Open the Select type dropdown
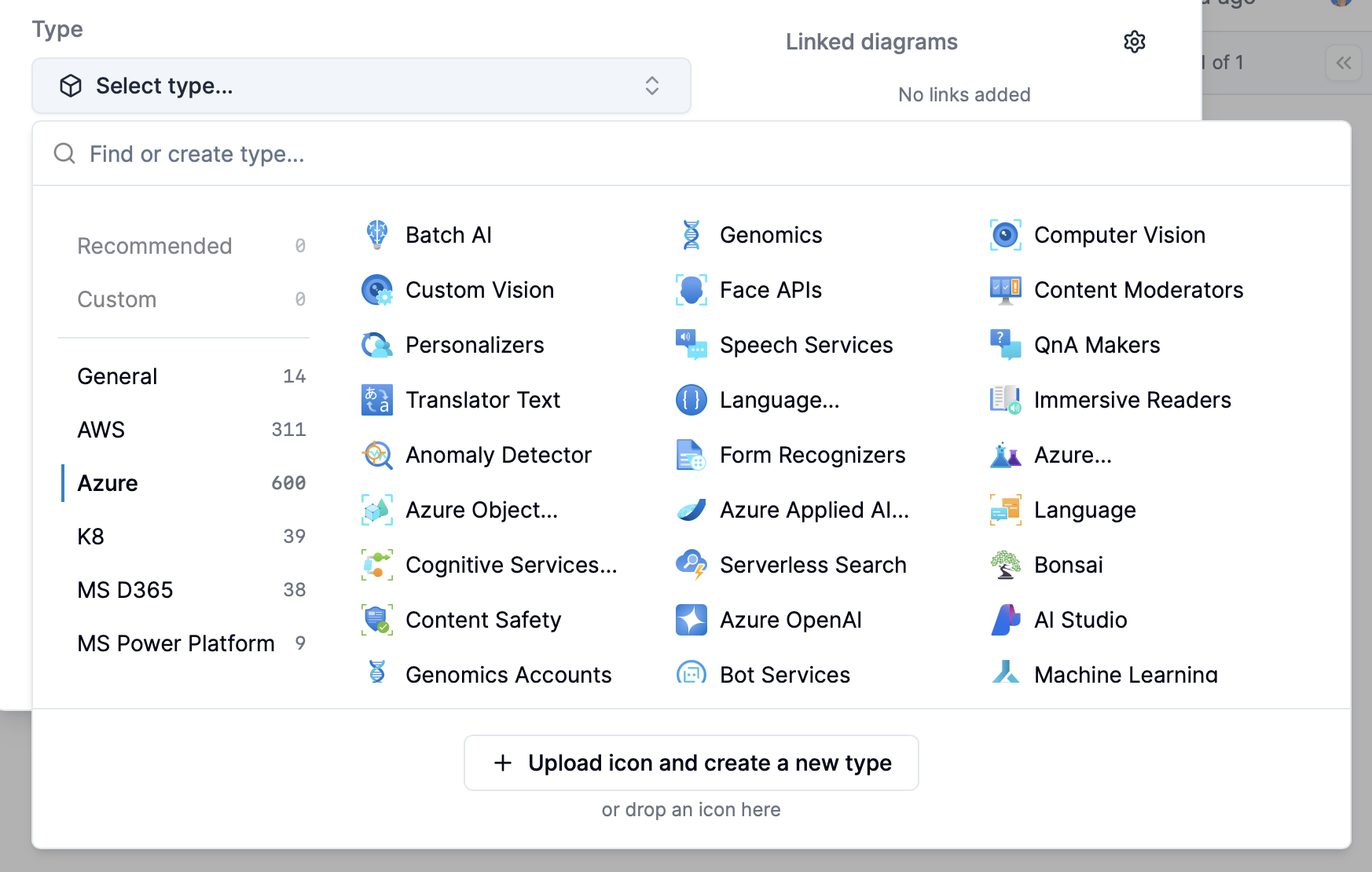 [x=360, y=85]
